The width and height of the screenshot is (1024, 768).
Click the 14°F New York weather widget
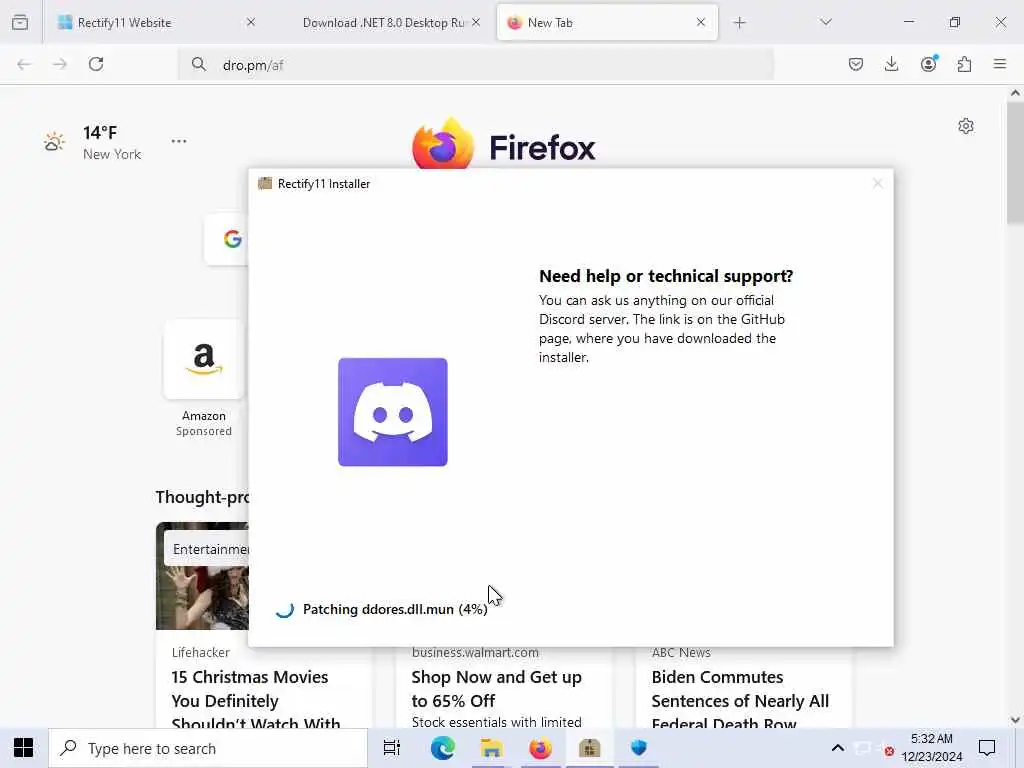[92, 142]
